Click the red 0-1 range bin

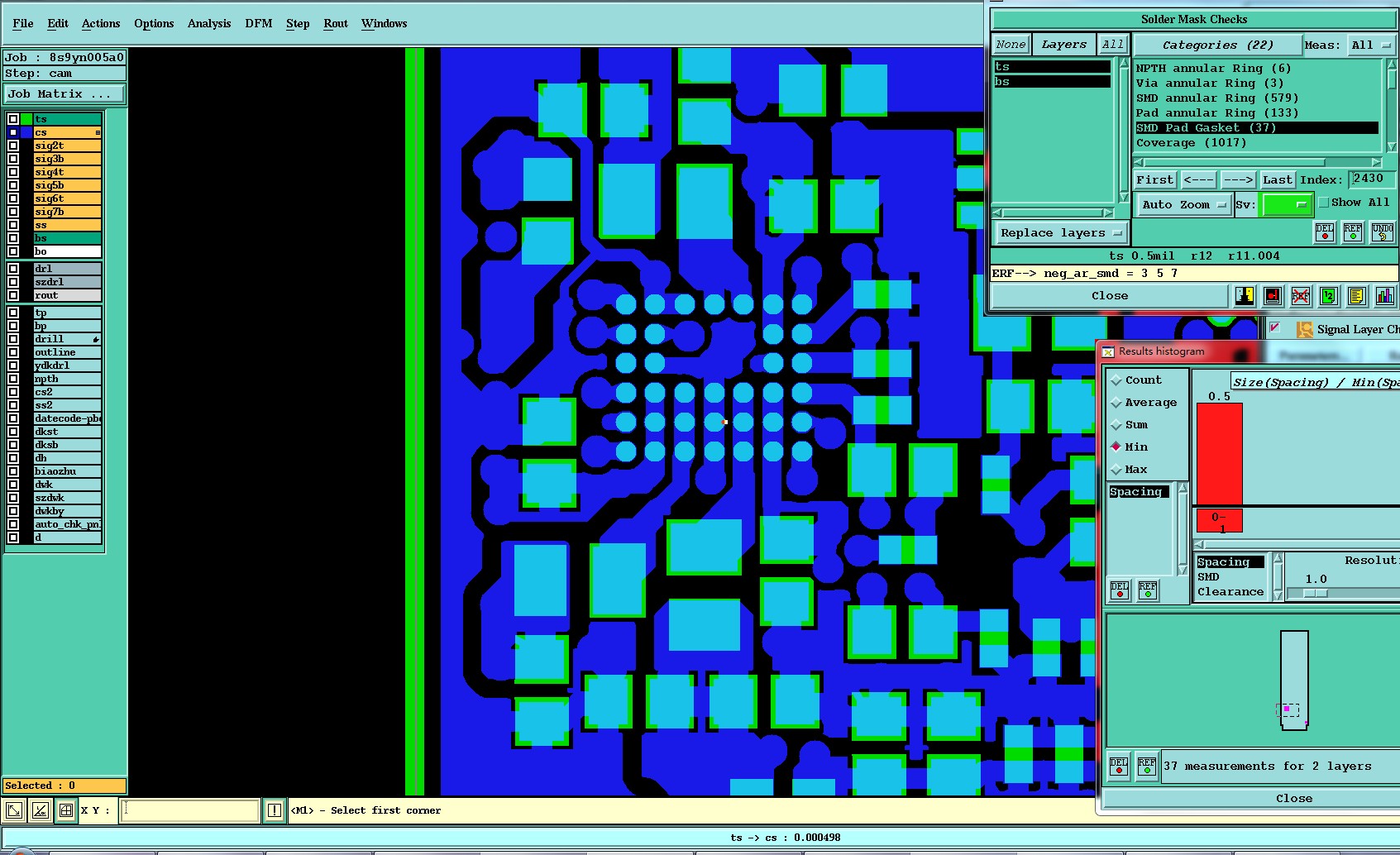pyautogui.click(x=1219, y=521)
